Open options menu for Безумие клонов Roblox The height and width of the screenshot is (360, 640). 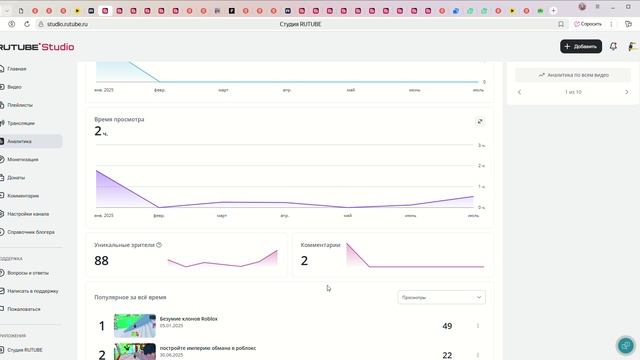478,326
